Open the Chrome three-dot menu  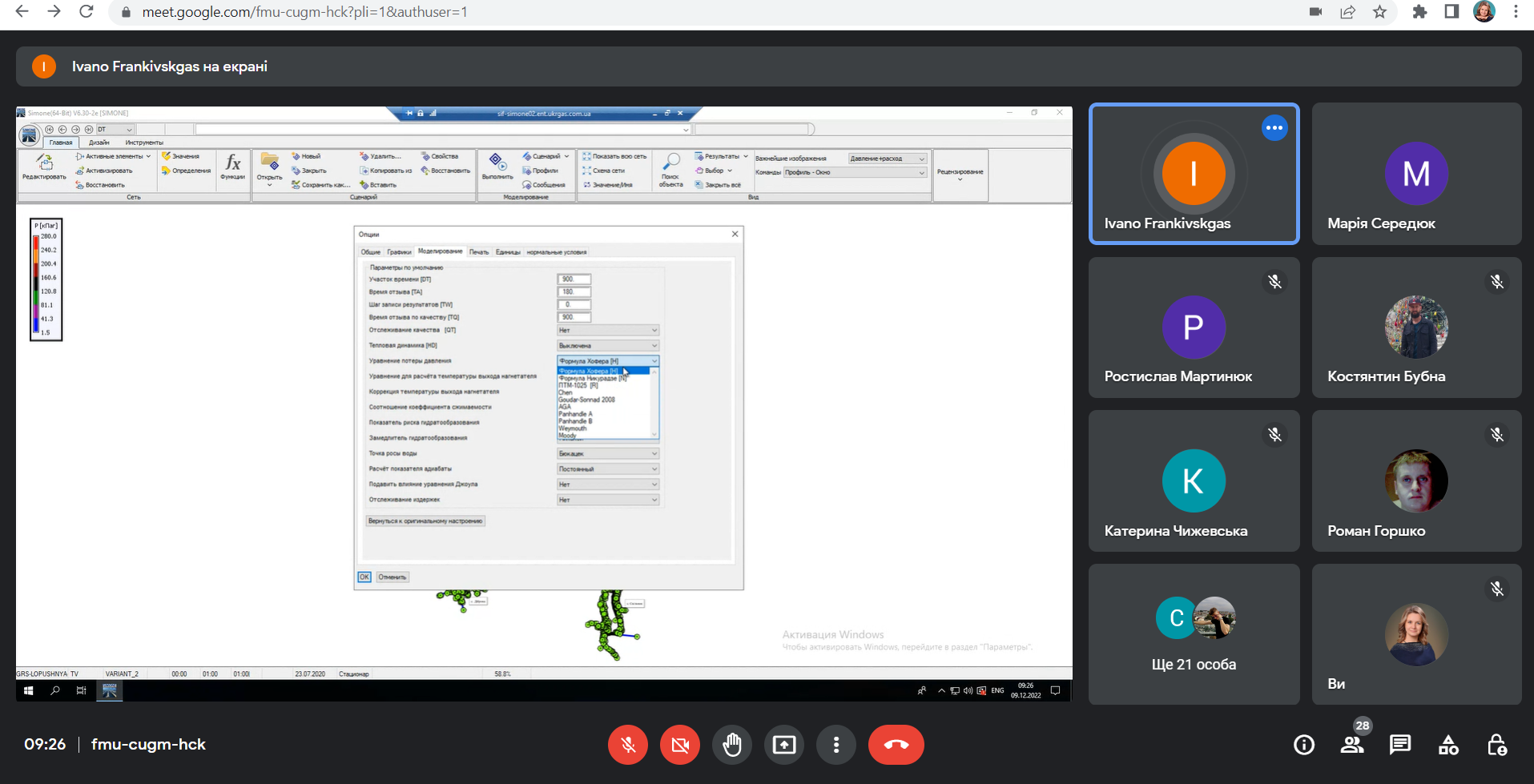point(1516,12)
